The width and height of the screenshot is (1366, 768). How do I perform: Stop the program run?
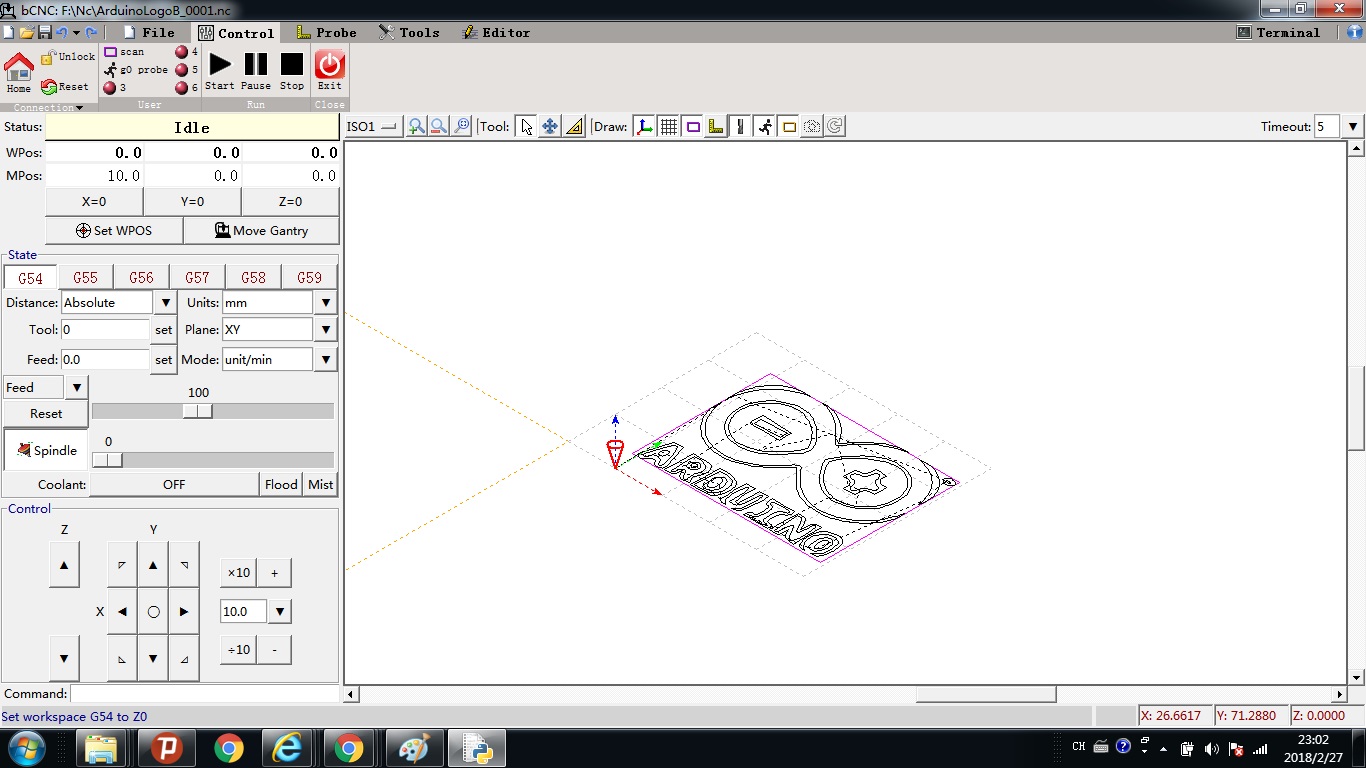coord(292,70)
